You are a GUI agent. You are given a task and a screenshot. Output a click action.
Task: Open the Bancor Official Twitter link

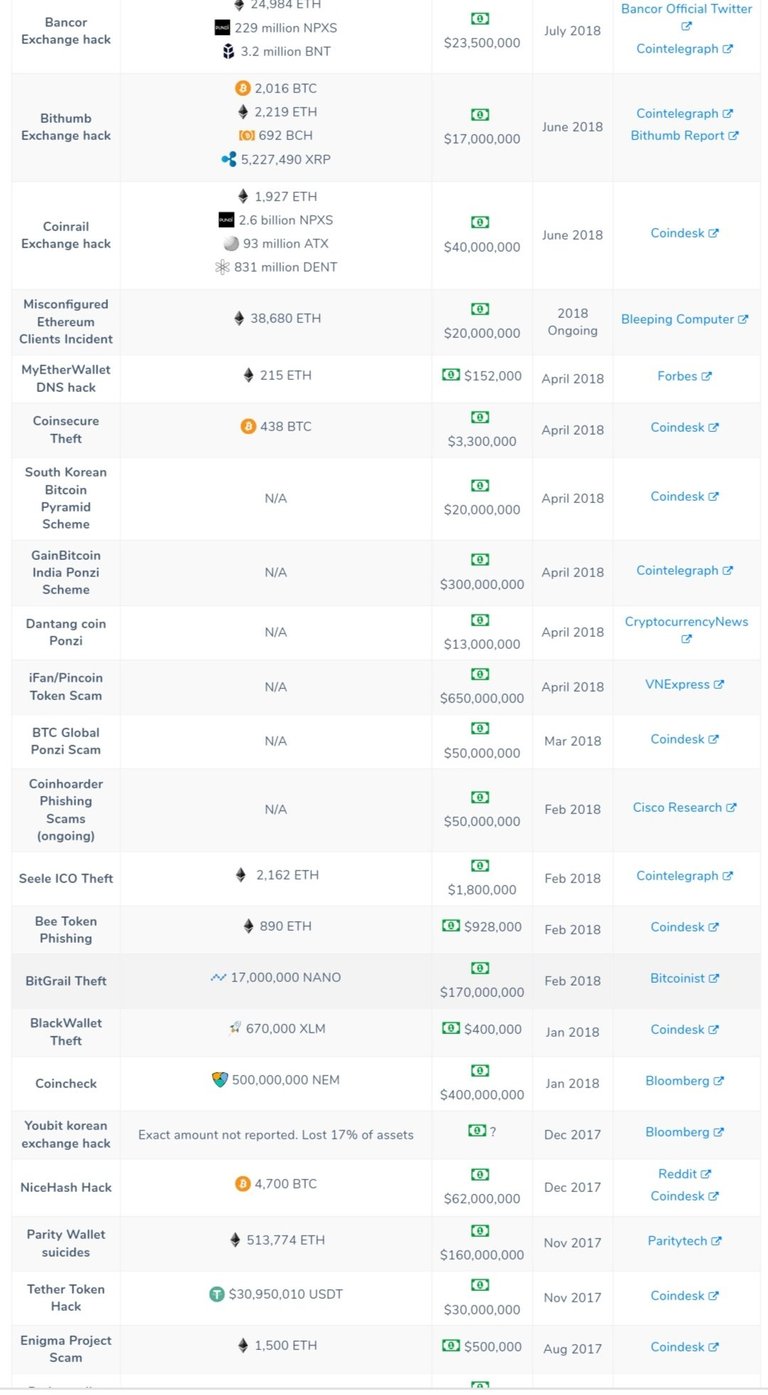[686, 9]
